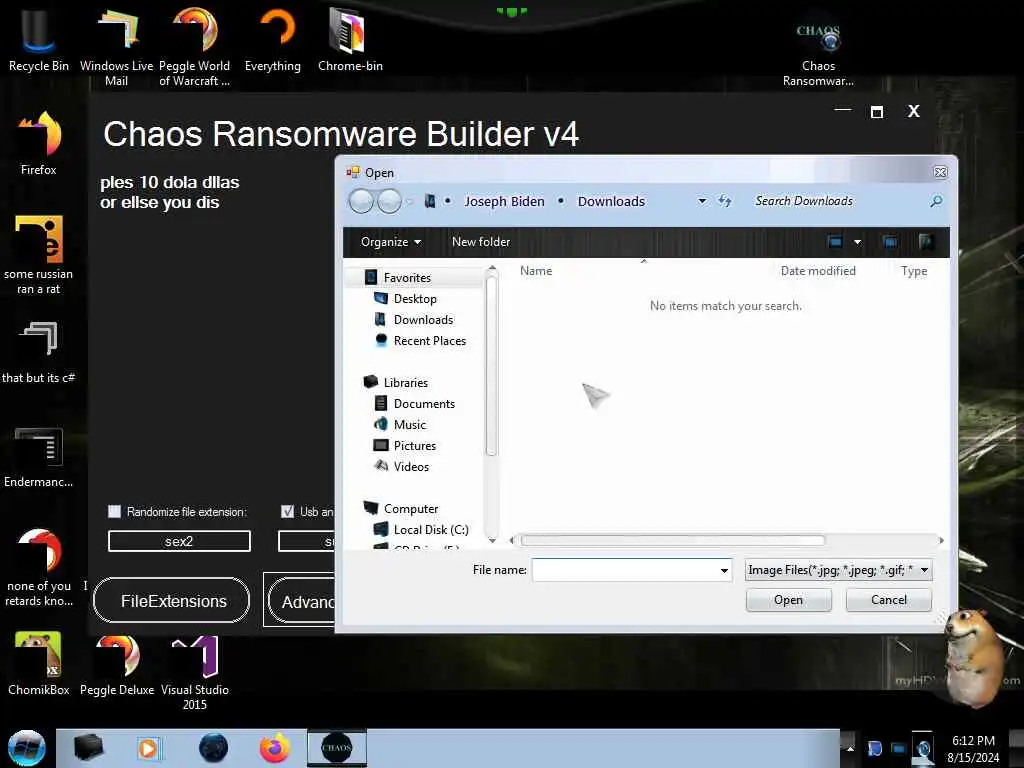The width and height of the screenshot is (1024, 768).
Task: Open the Everything desktop icon
Action: click(x=273, y=39)
